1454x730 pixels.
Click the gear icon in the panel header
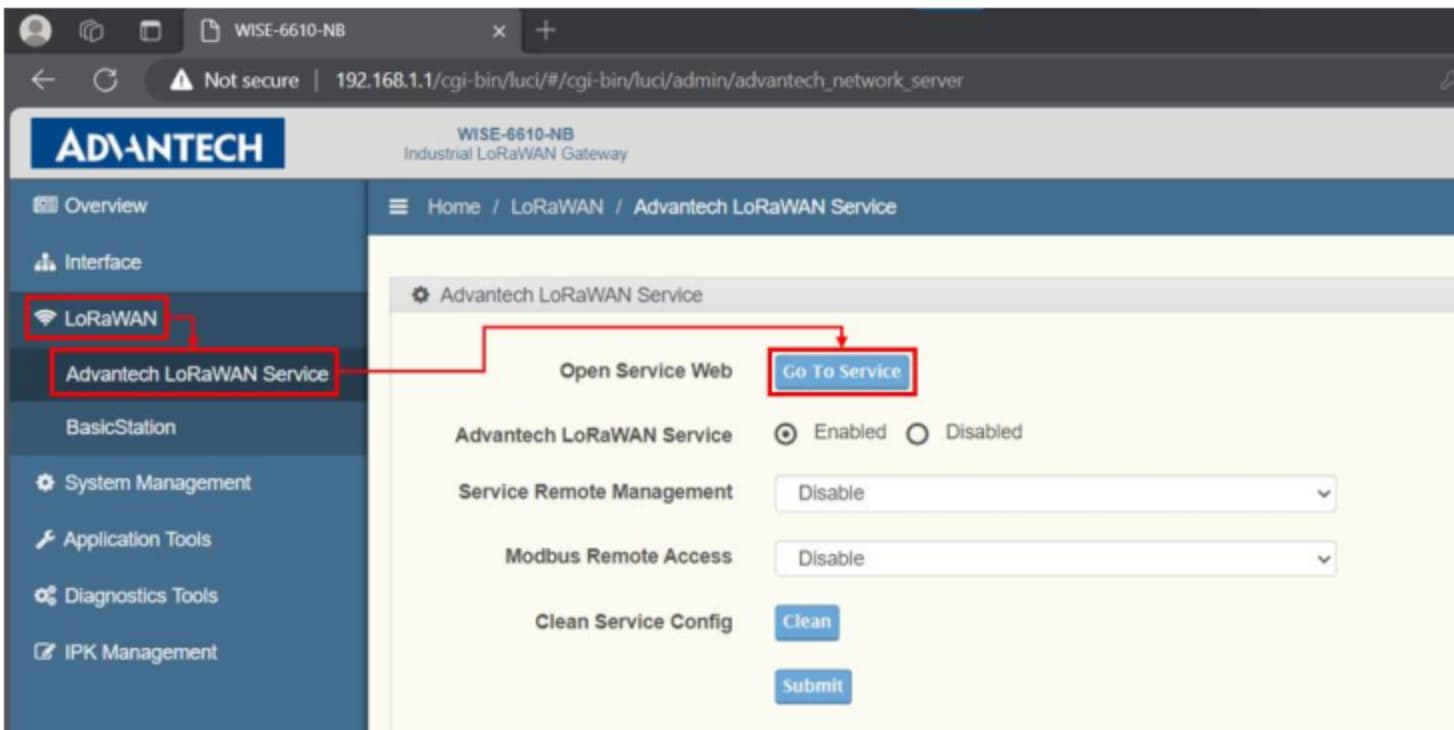tap(421, 295)
